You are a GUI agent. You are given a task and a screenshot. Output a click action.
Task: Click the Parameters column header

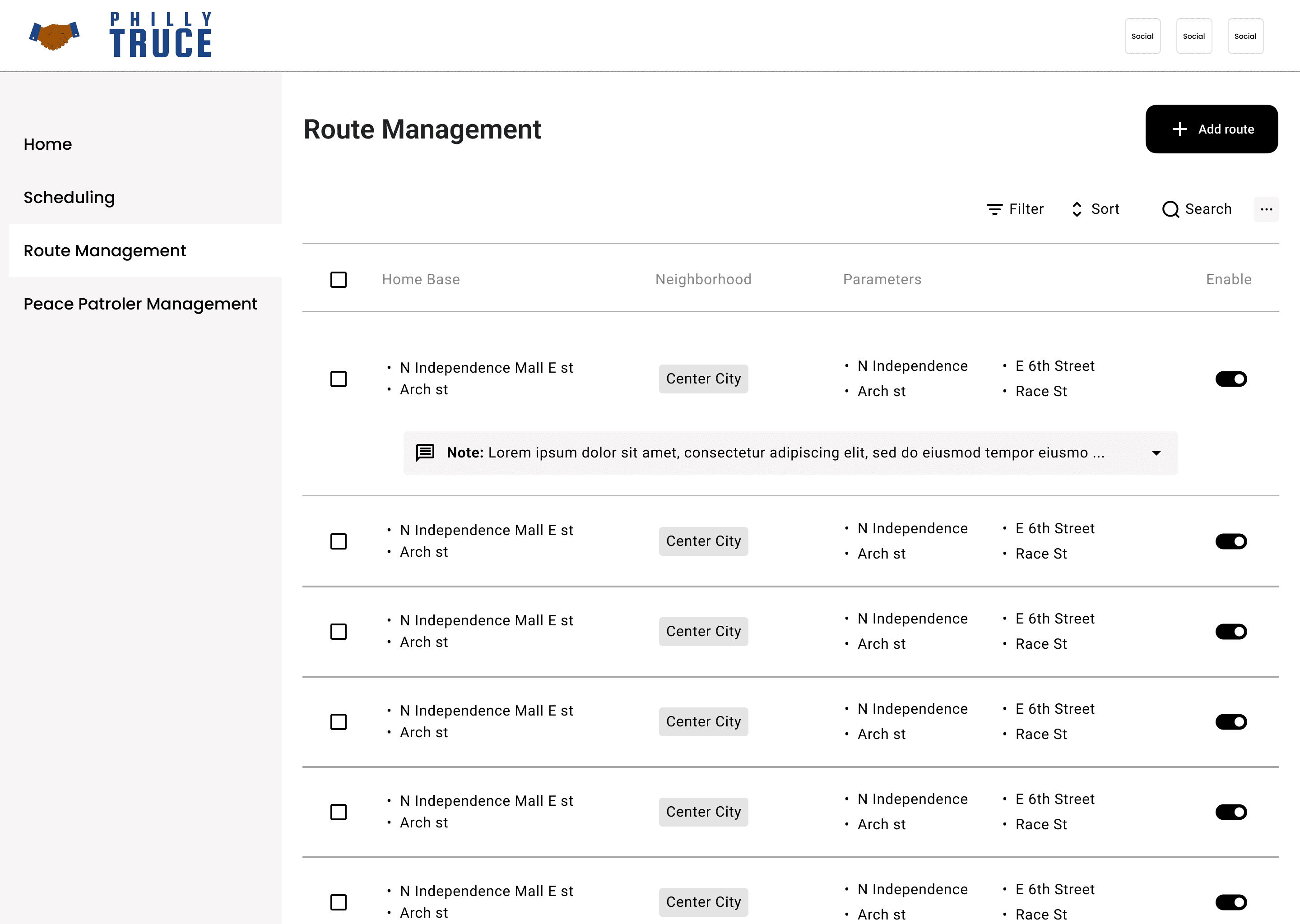click(x=882, y=279)
